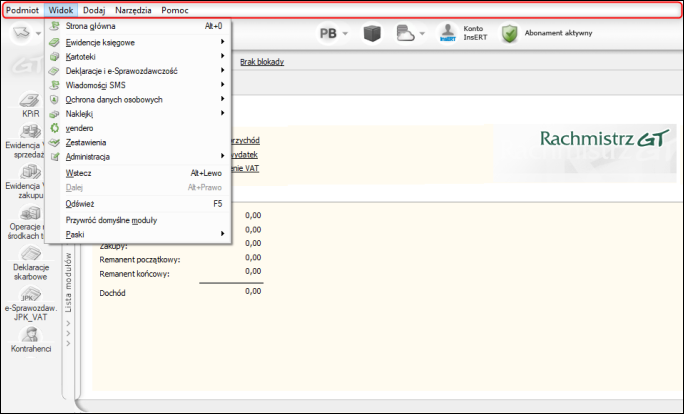This screenshot has height=414, width=684.
Task: Expand Deklaracje i e-Sprawozdawczość submenu arrow
Action: click(x=222, y=70)
